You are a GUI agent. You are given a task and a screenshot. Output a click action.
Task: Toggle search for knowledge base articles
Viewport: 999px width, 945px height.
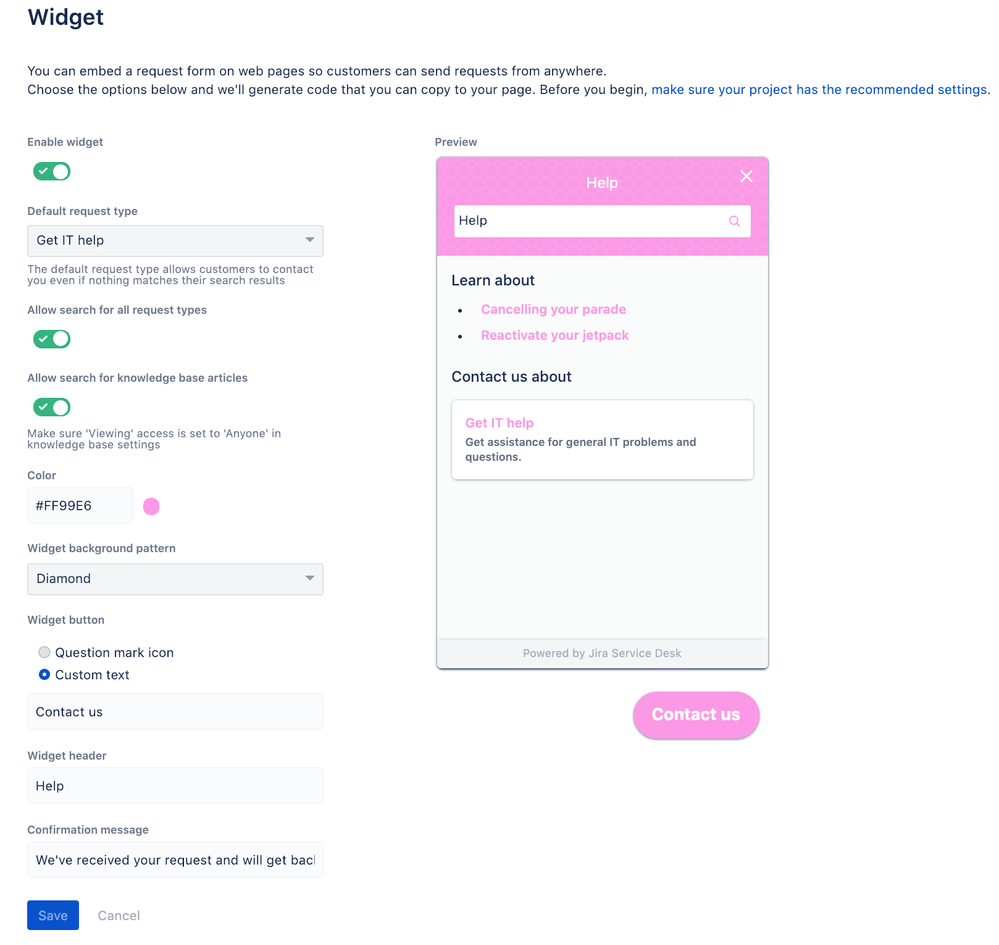click(x=52, y=407)
